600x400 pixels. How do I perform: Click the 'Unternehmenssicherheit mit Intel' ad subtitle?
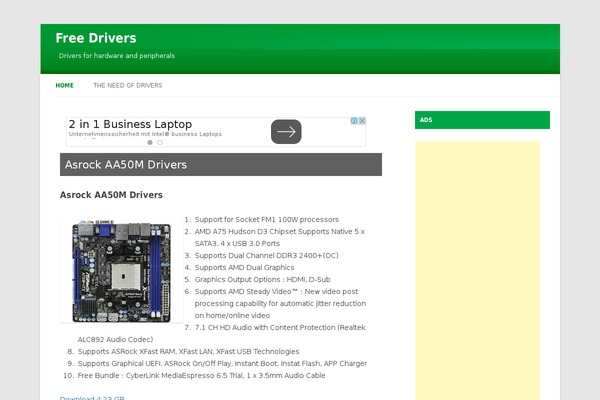(x=145, y=134)
